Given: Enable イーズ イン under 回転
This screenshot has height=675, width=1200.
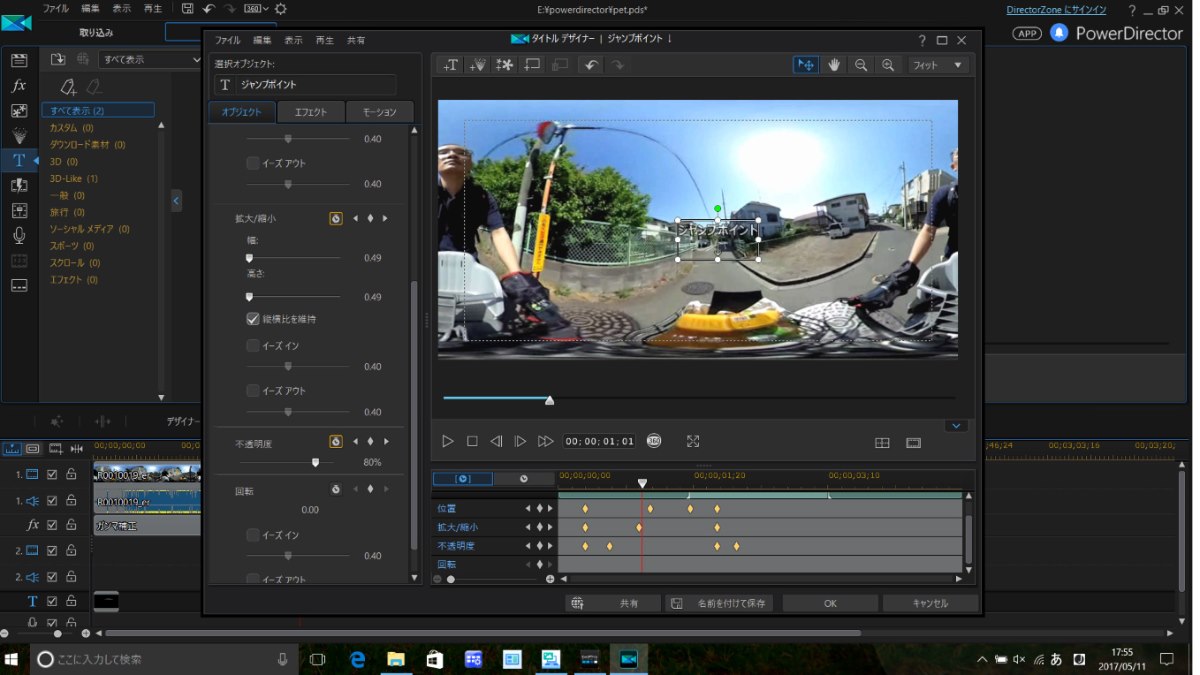Looking at the screenshot, I should point(253,535).
